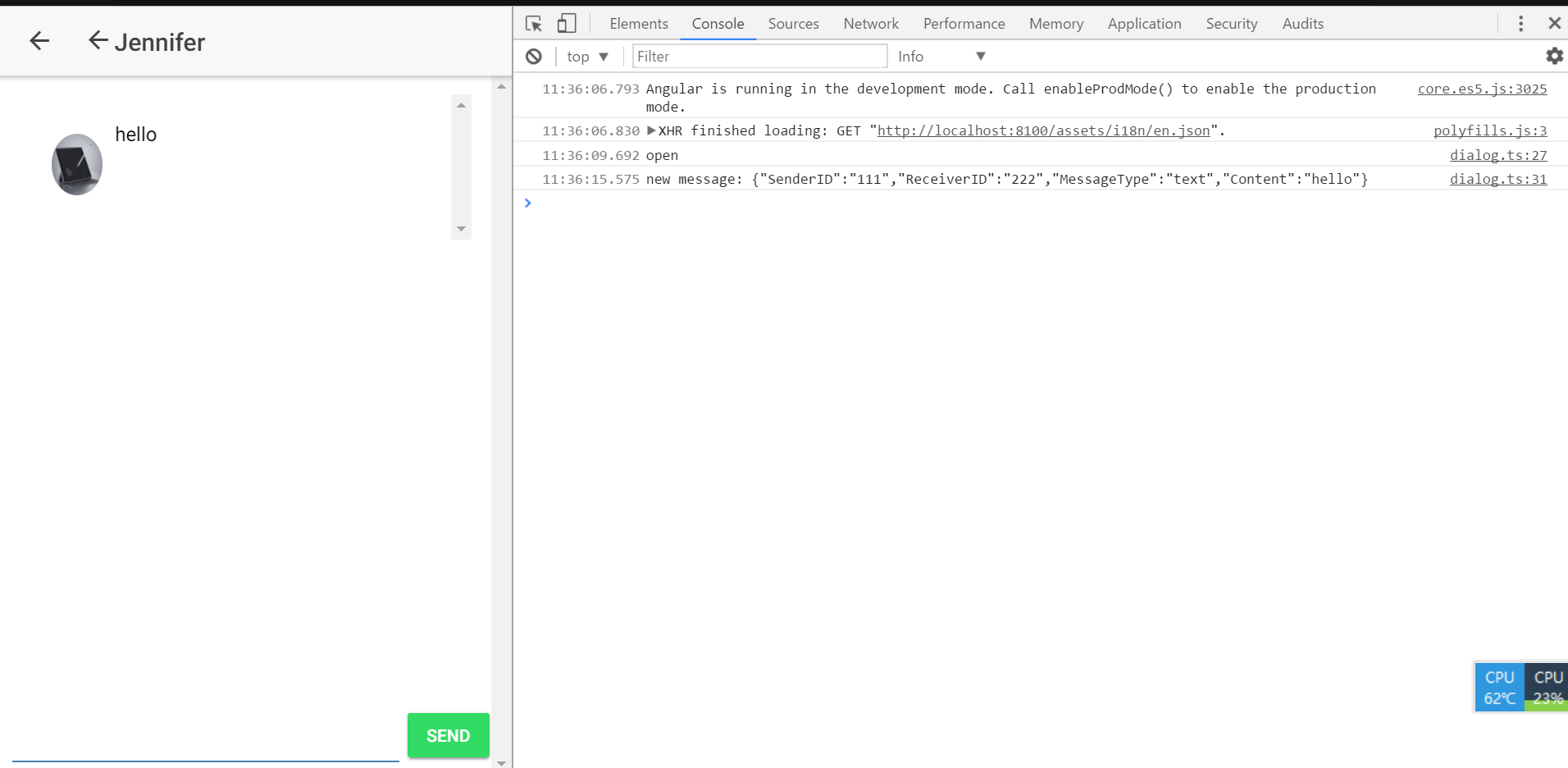The width and height of the screenshot is (1568, 768).
Task: Click Jennifer's avatar thumbnail
Action: 76,163
